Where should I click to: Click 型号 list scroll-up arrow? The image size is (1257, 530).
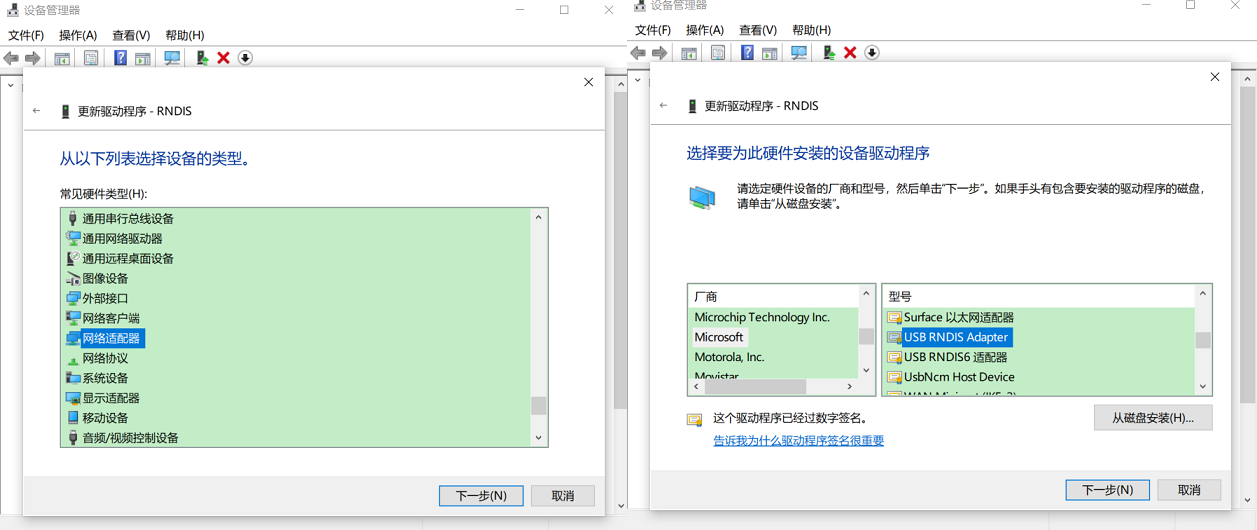click(x=1203, y=294)
